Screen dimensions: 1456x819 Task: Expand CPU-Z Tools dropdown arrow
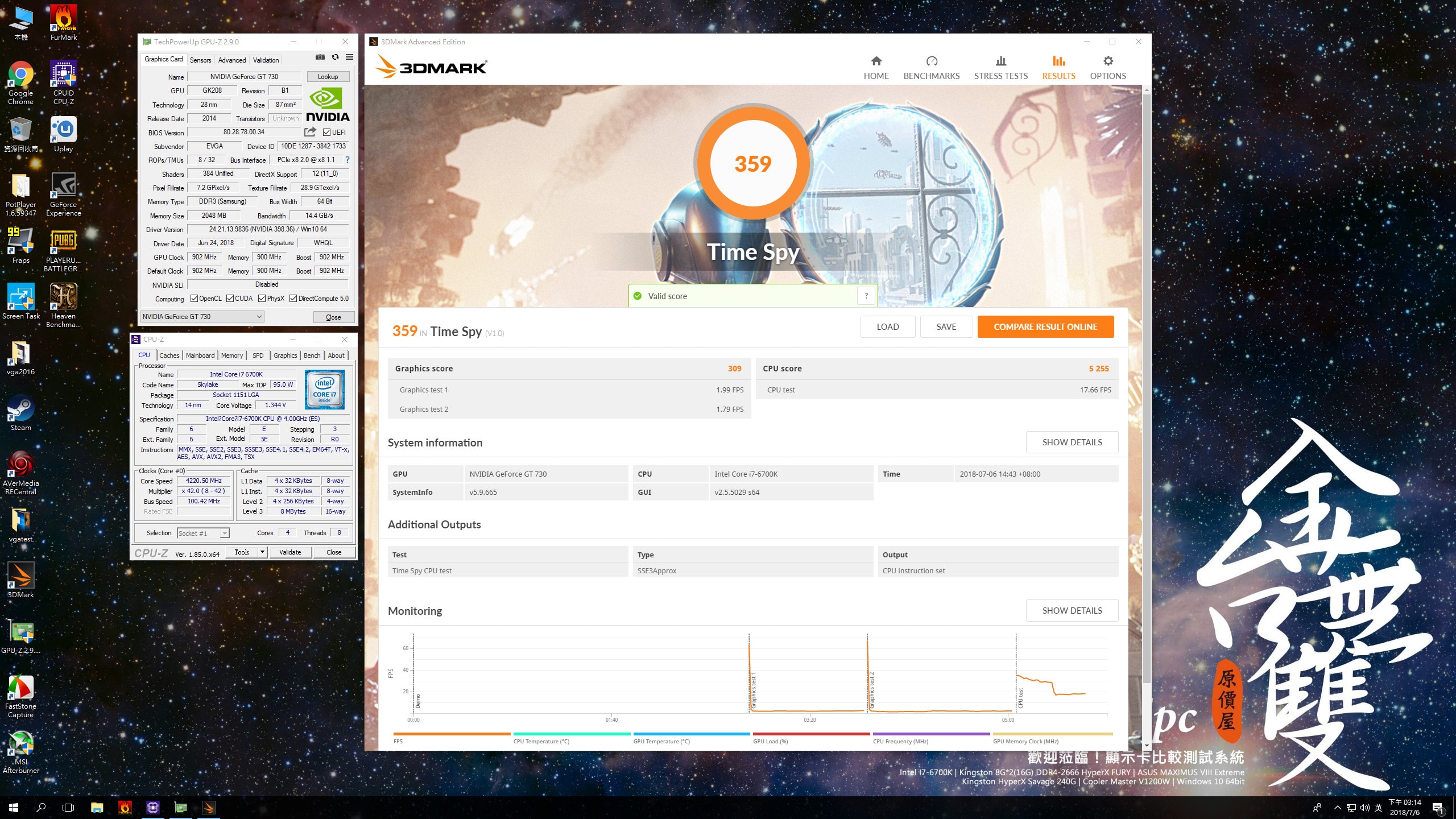coord(262,552)
